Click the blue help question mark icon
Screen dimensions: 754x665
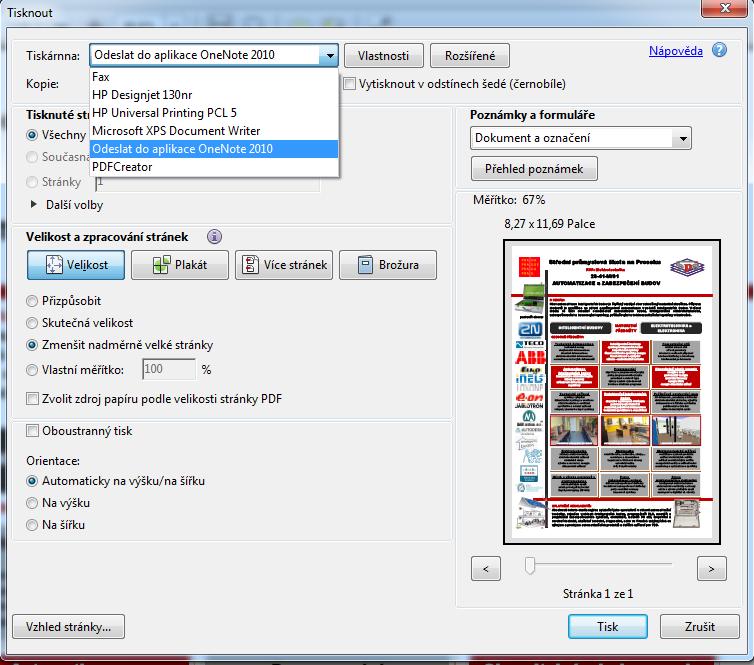coord(719,50)
